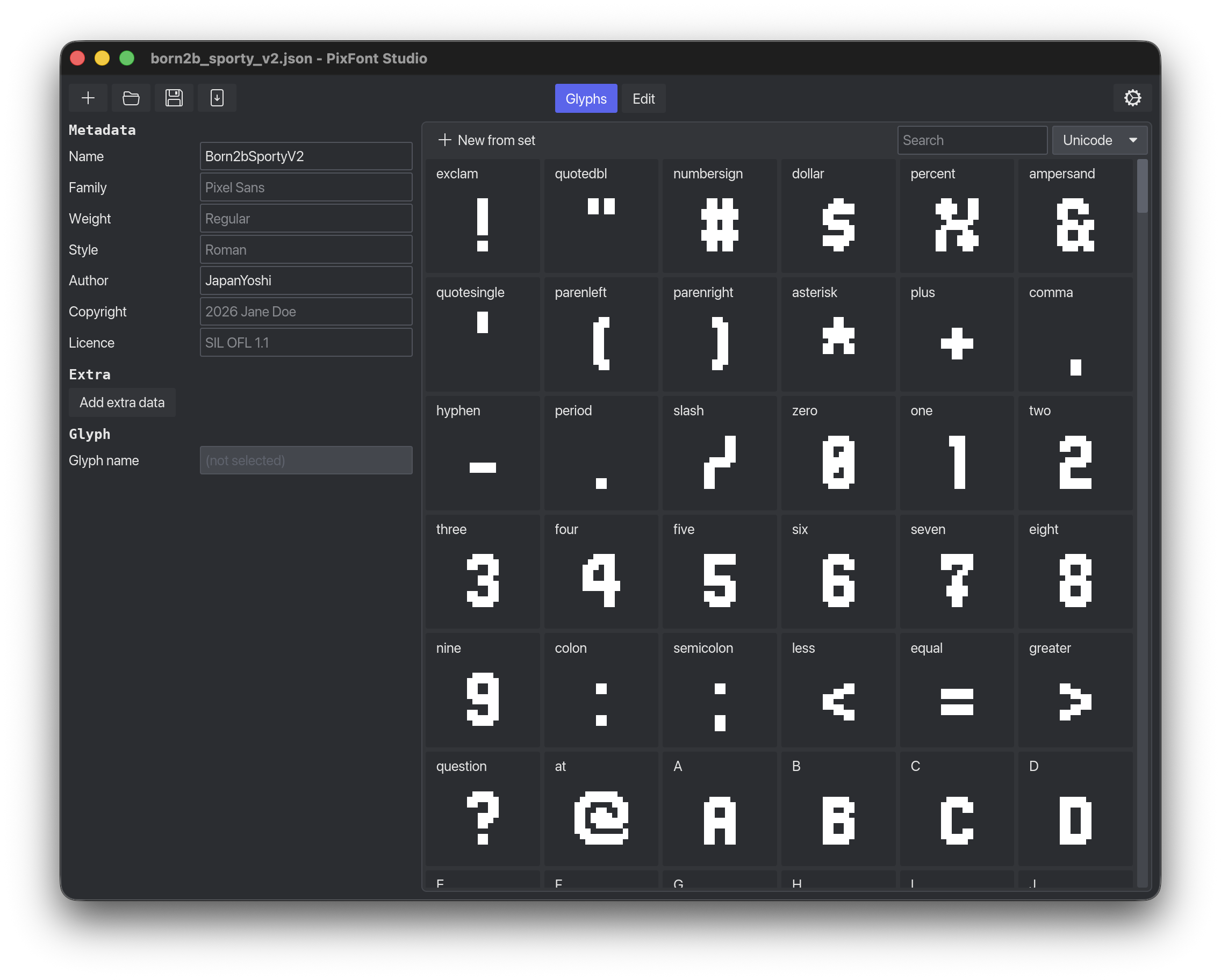
Task: Select the parenright glyph tile
Action: pos(719,334)
